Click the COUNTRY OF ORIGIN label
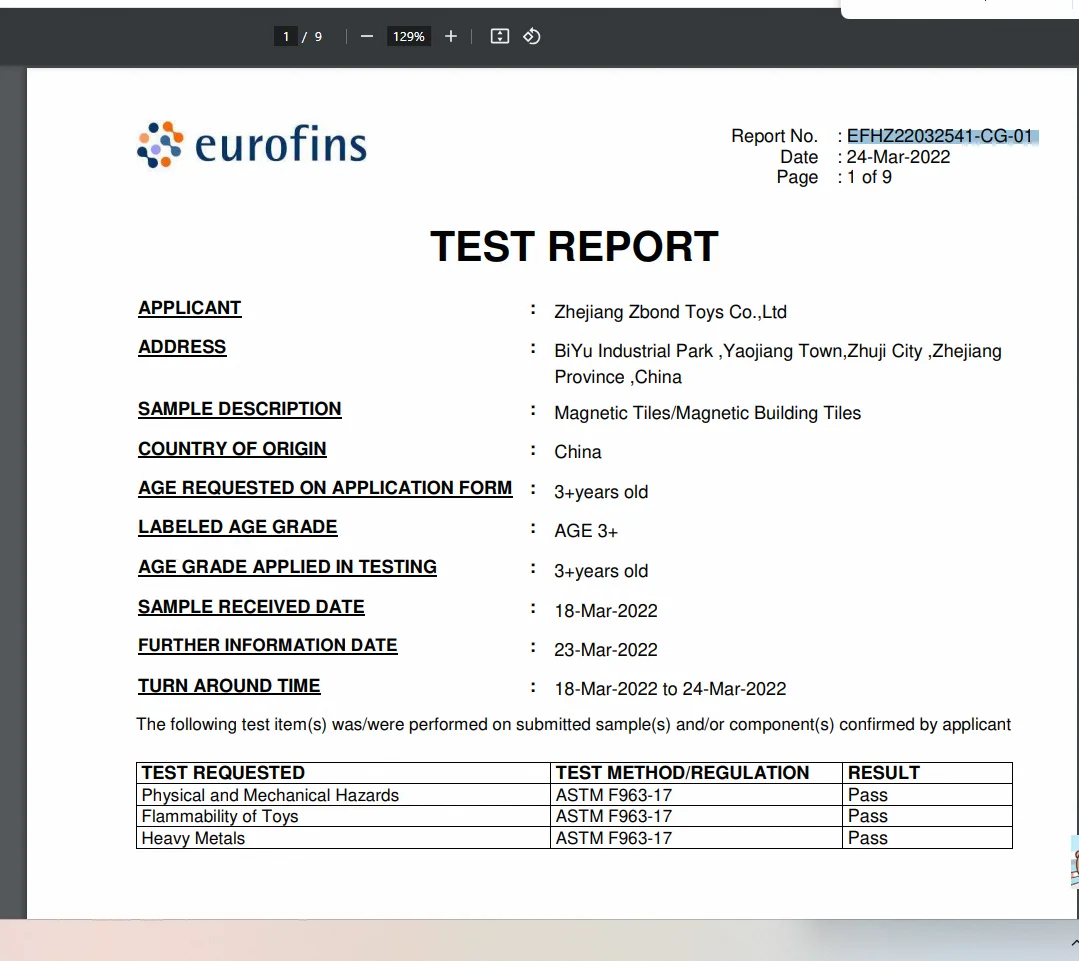Image resolution: width=1079 pixels, height=961 pixels. [x=232, y=449]
